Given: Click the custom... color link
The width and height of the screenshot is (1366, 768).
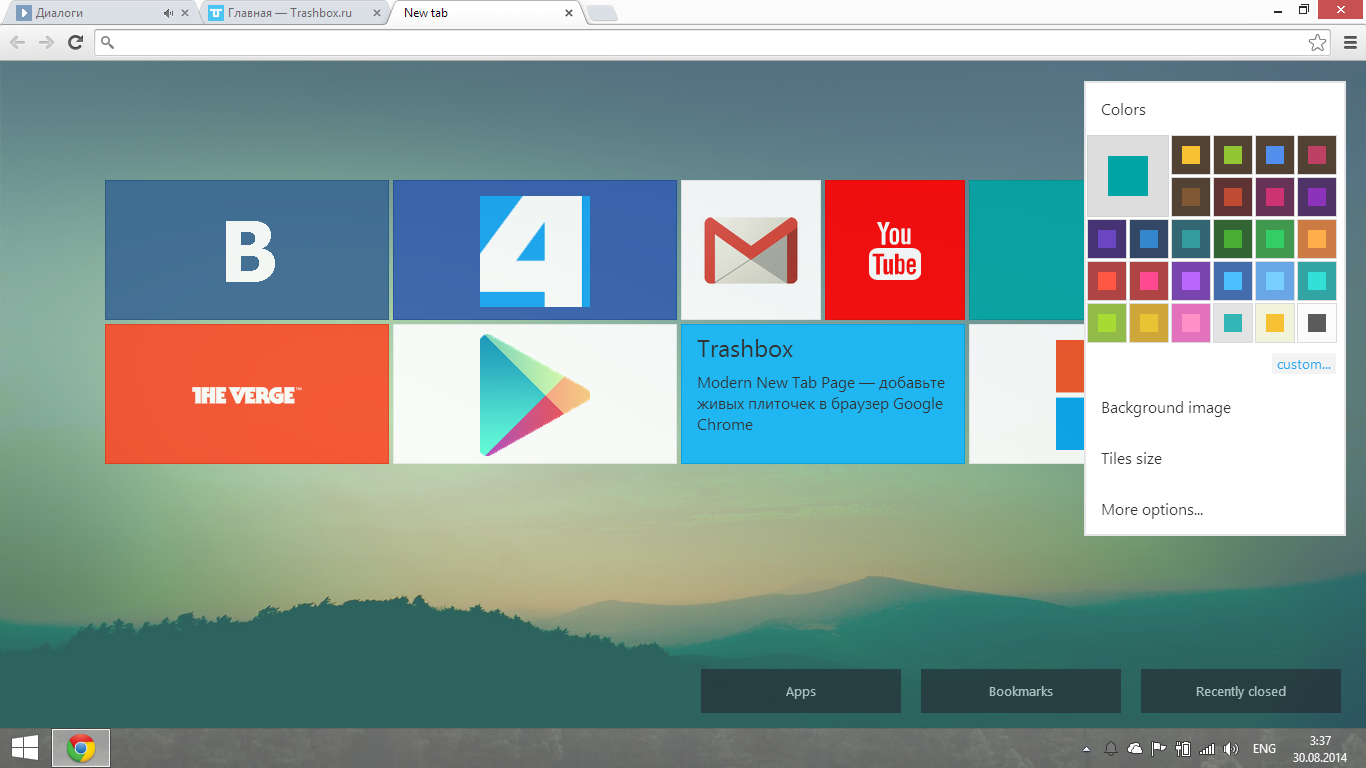Looking at the screenshot, I should (x=1304, y=364).
